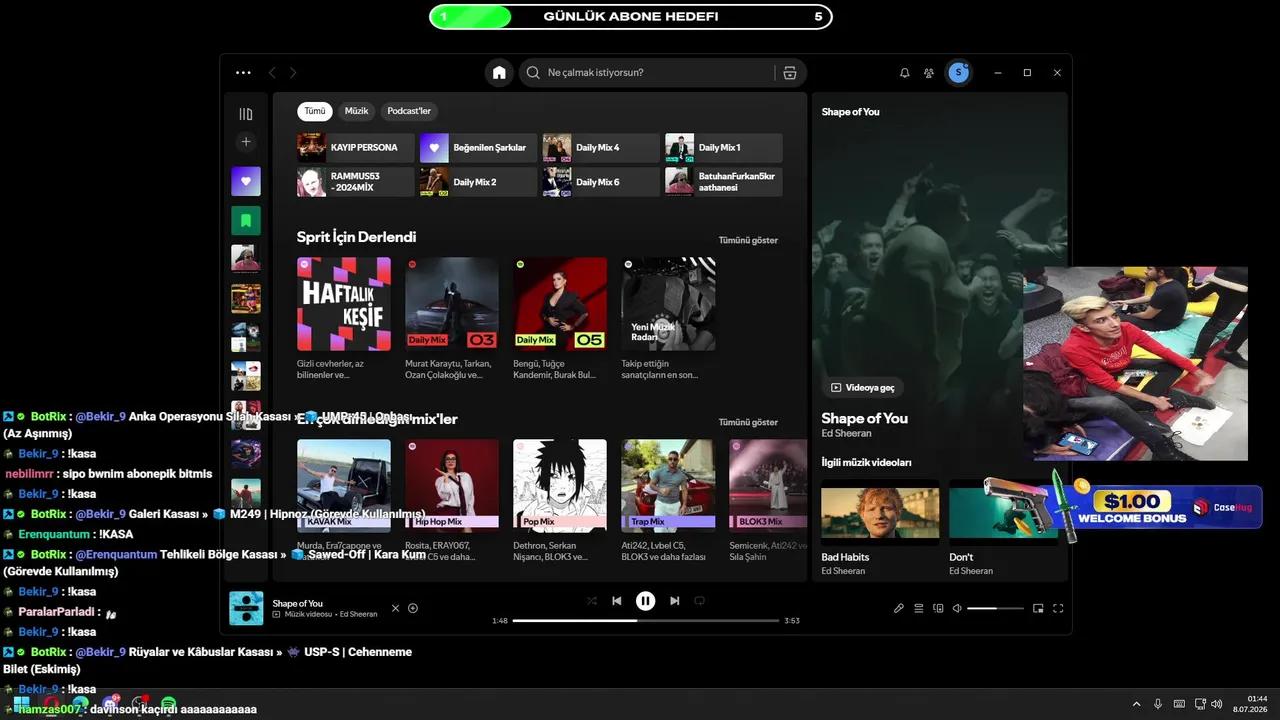Open the lyrics microphone icon

(x=898, y=608)
